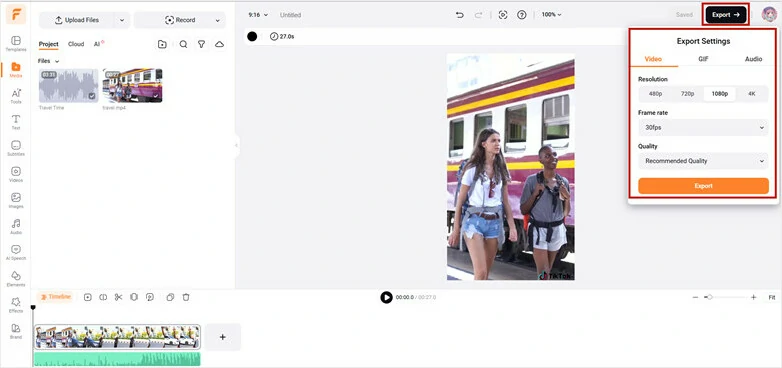
Task: Click the crop icon in timeline toolbar
Action: (x=134, y=297)
